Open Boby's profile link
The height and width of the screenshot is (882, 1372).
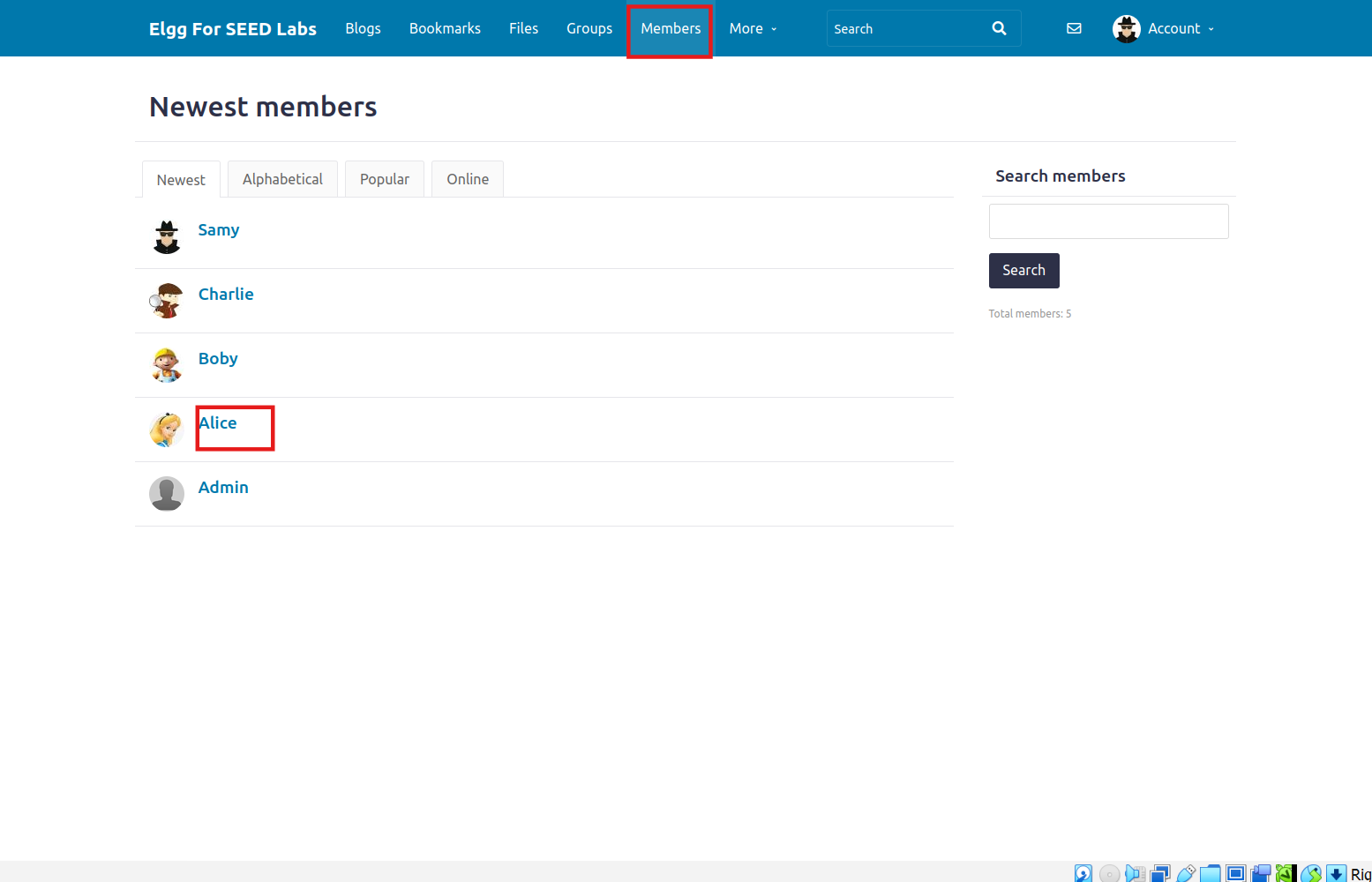tap(218, 358)
